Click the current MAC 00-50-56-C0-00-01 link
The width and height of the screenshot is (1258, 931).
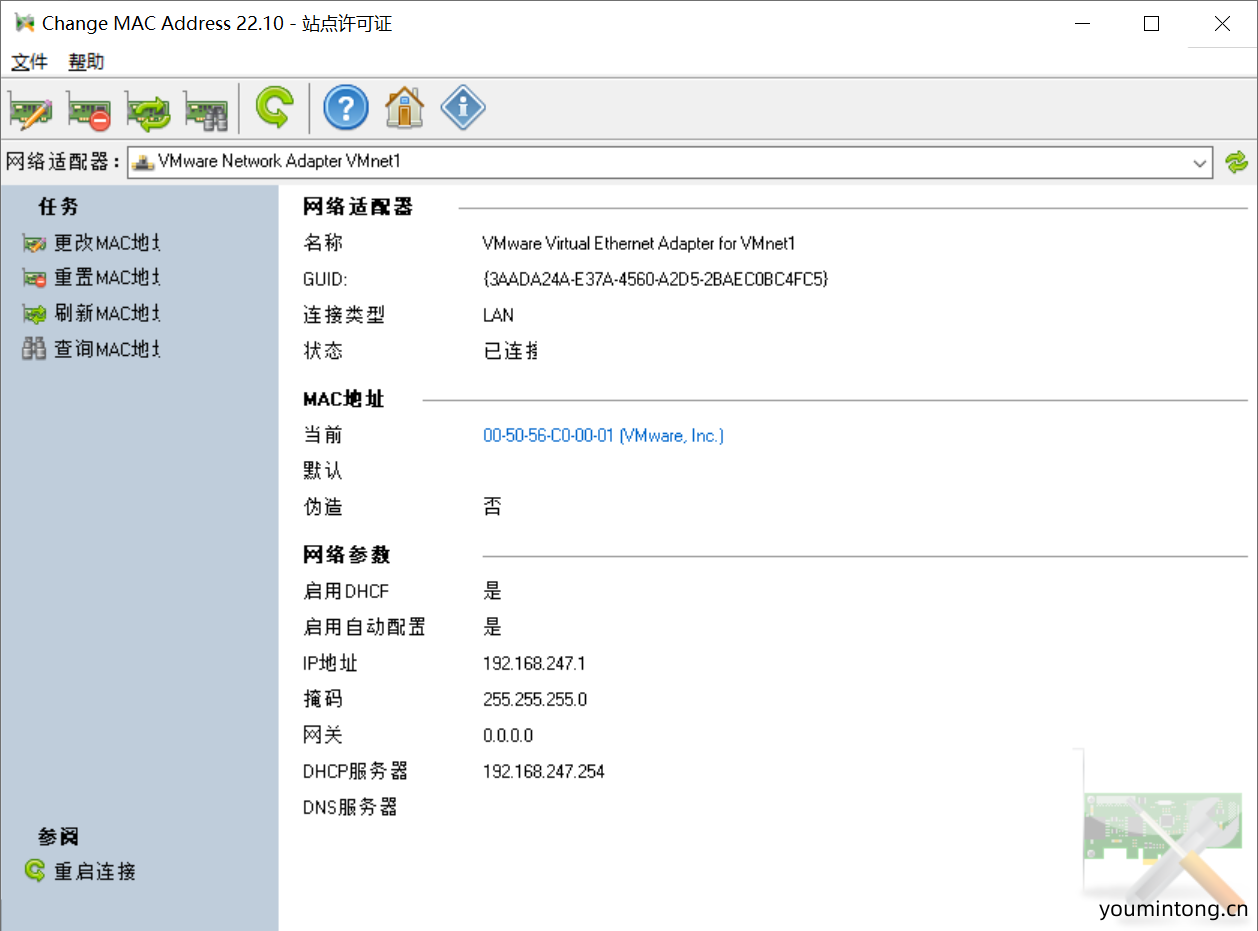(x=603, y=436)
